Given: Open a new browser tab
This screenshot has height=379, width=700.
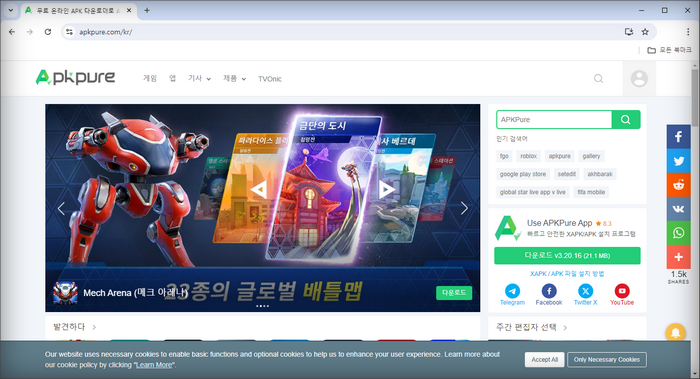Looking at the screenshot, I should click(x=147, y=10).
